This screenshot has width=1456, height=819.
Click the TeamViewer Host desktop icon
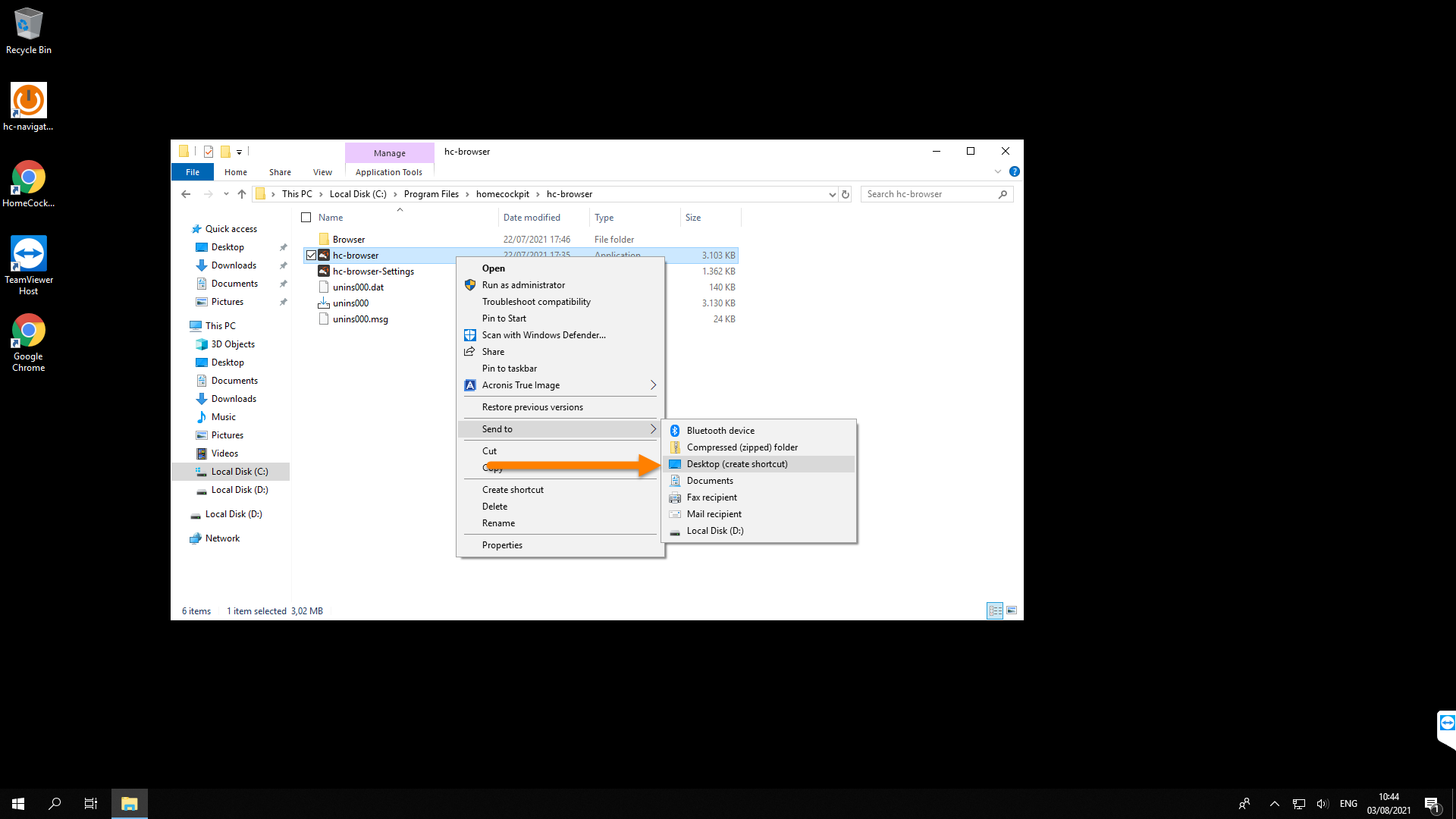(29, 254)
